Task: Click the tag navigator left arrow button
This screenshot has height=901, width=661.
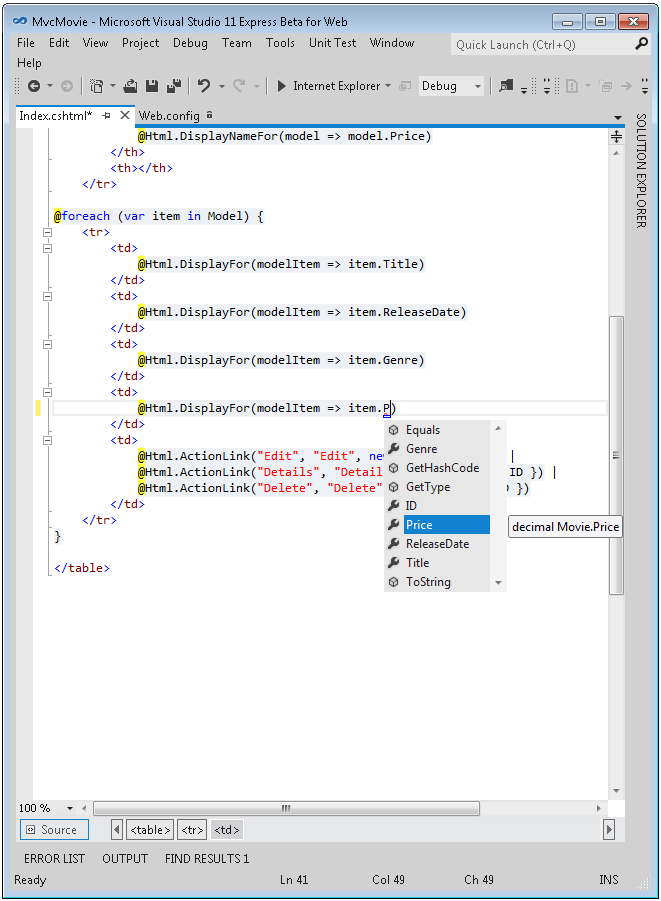Action: point(117,829)
